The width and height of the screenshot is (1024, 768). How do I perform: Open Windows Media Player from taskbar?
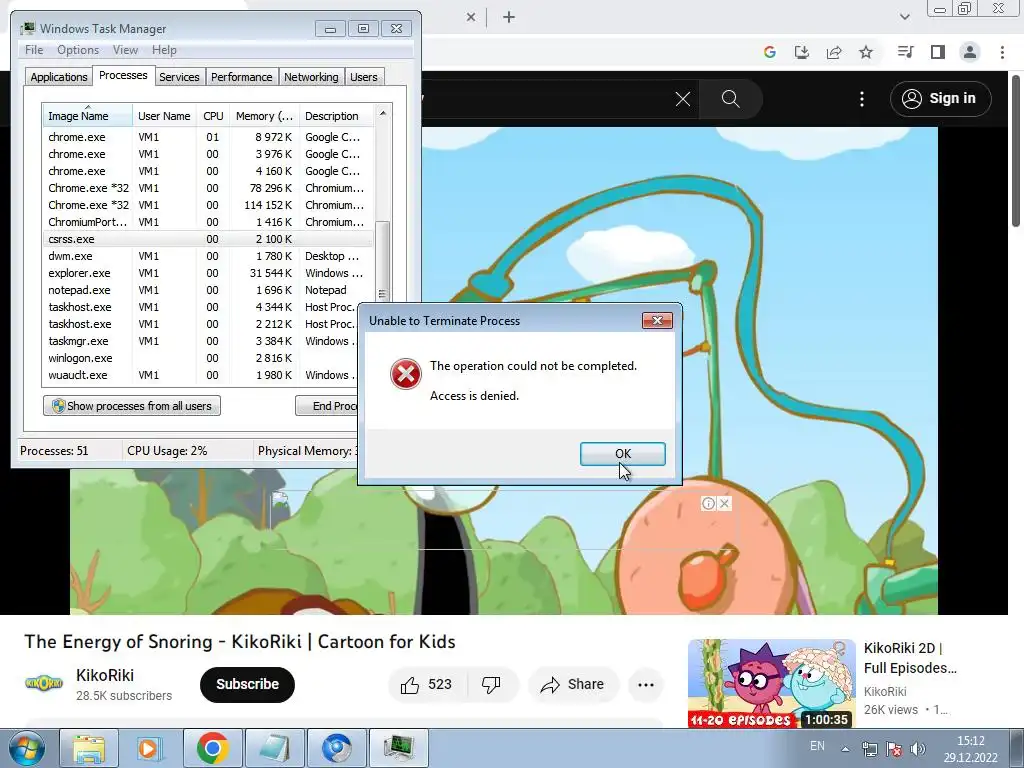click(x=150, y=748)
